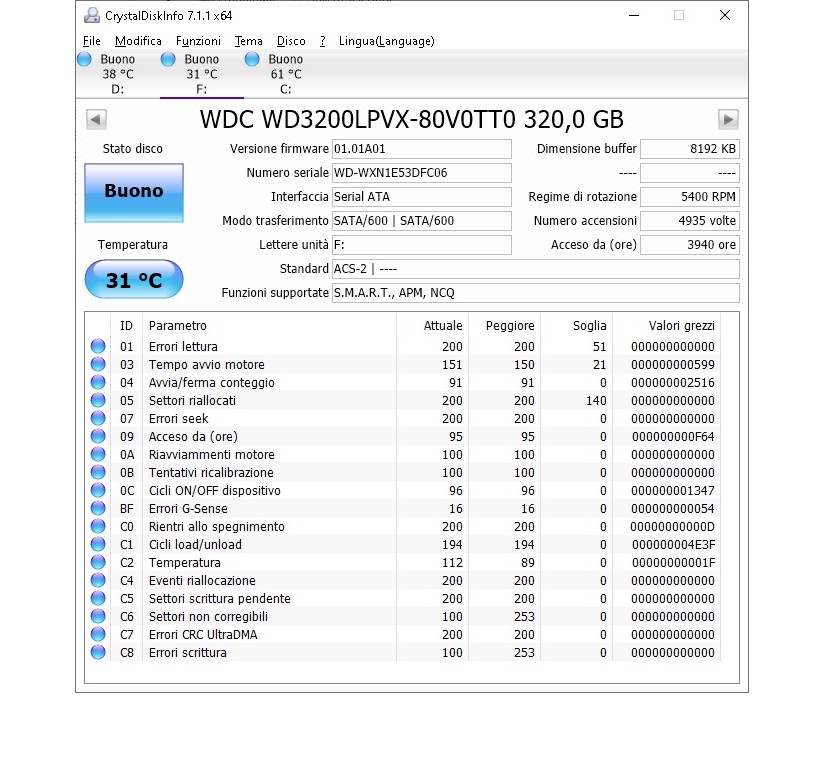Viewport: 824px width, 768px height.
Task: Open the Disco menu
Action: pyautogui.click(x=291, y=41)
